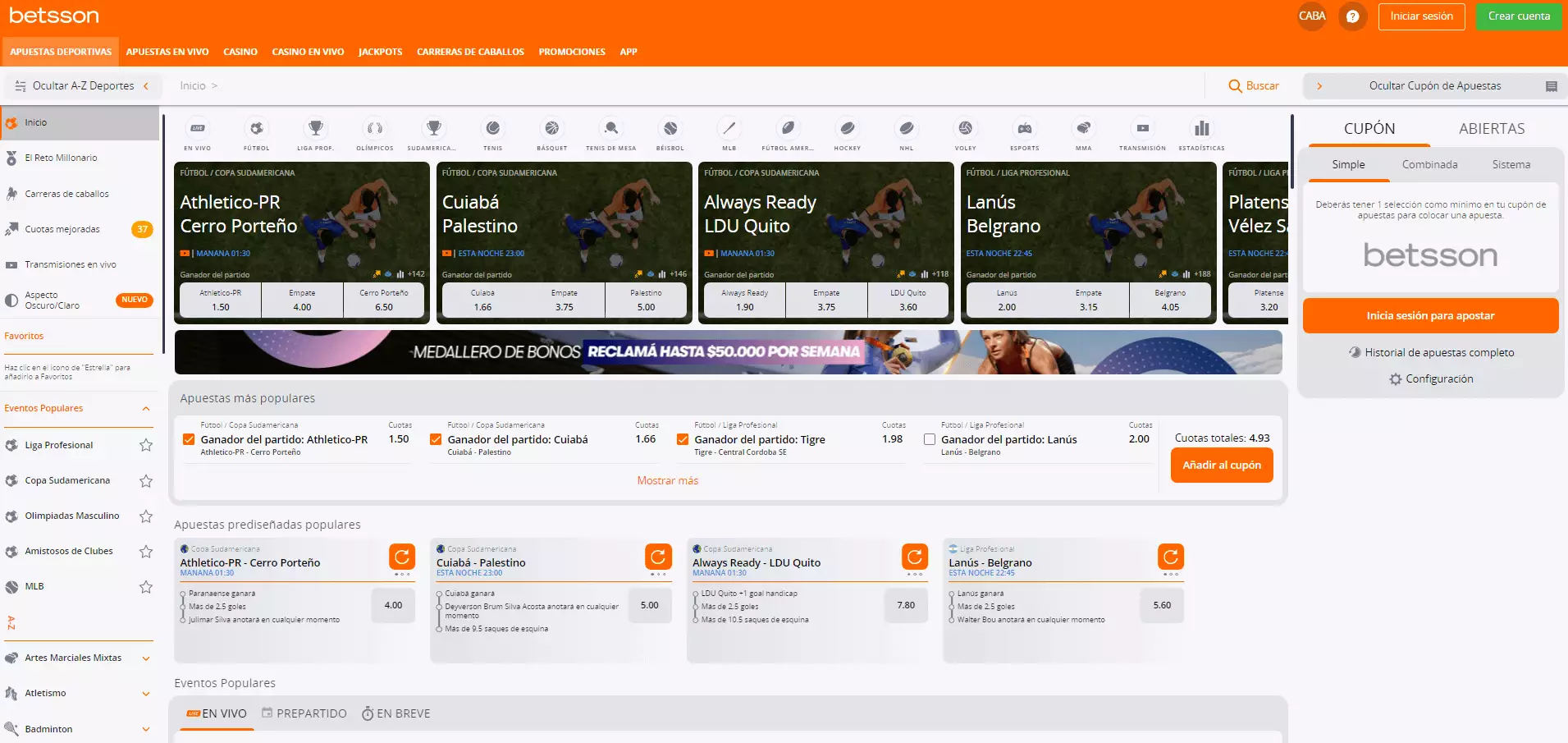This screenshot has height=743, width=1568.
Task: Refresh the Cuiabá - Palestino predesigned bet
Action: coord(658,557)
